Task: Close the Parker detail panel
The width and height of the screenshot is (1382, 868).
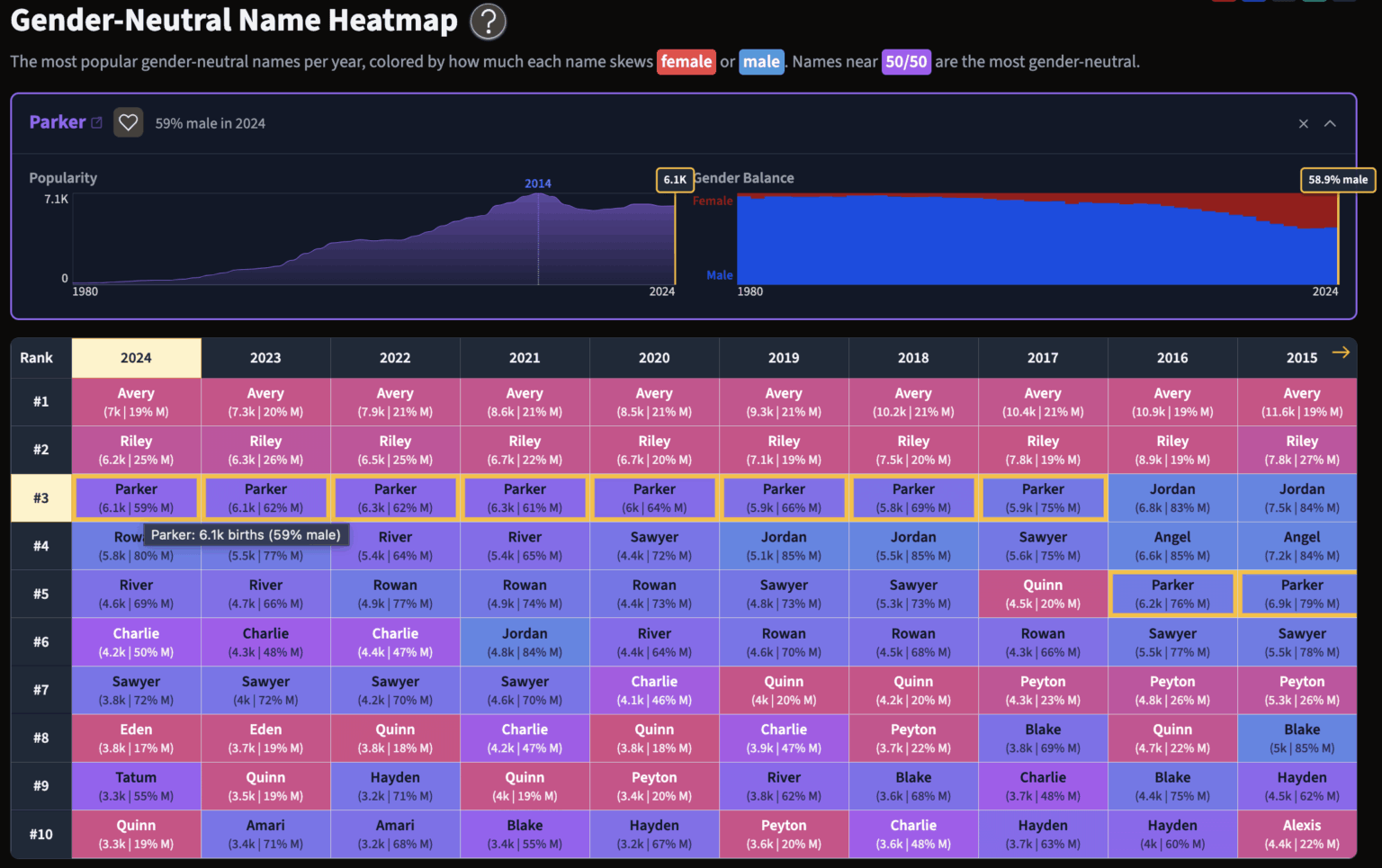Action: pyautogui.click(x=1303, y=123)
